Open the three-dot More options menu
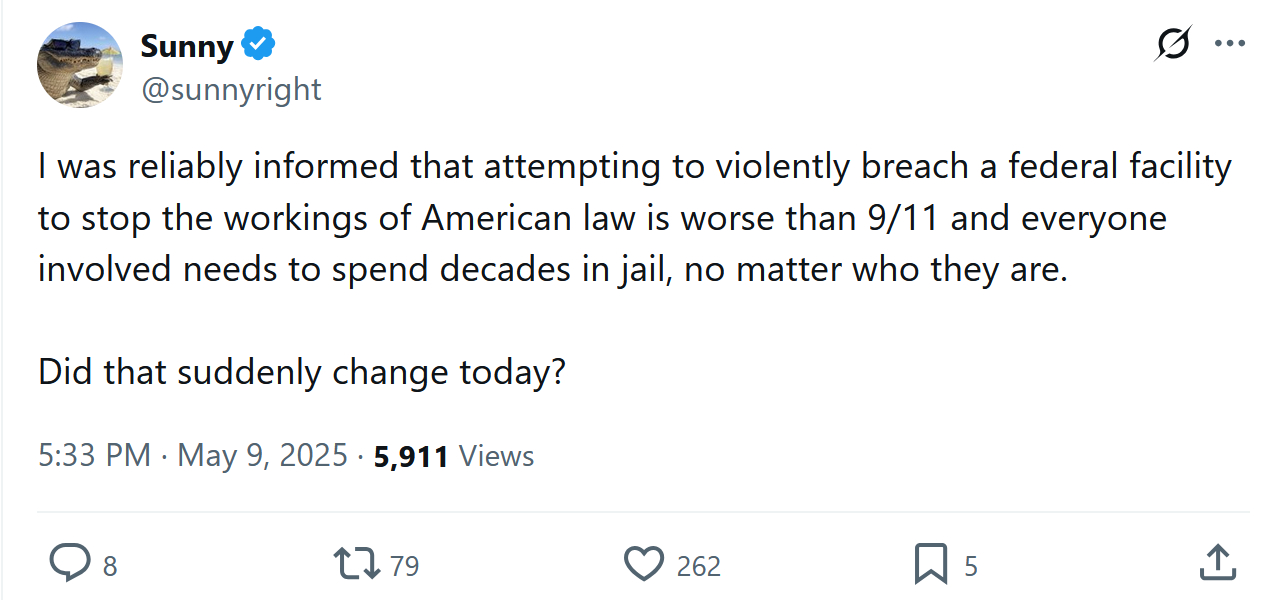1276x600 pixels. pyautogui.click(x=1229, y=44)
